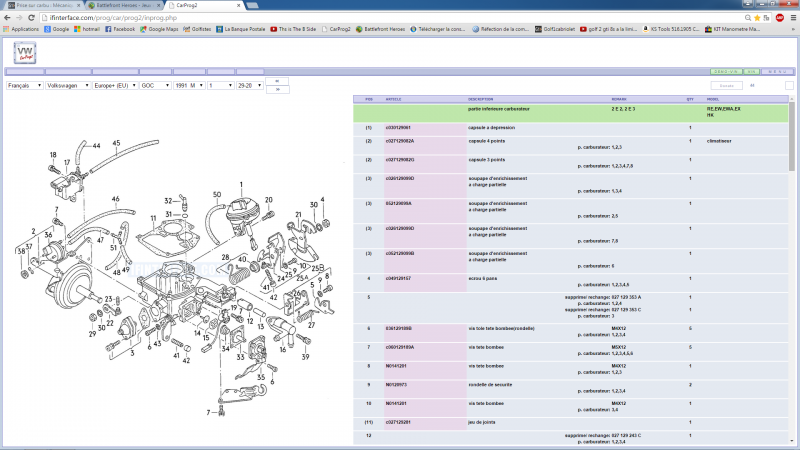Click the DEMO-VIN button
This screenshot has width=800, height=450.
click(726, 72)
